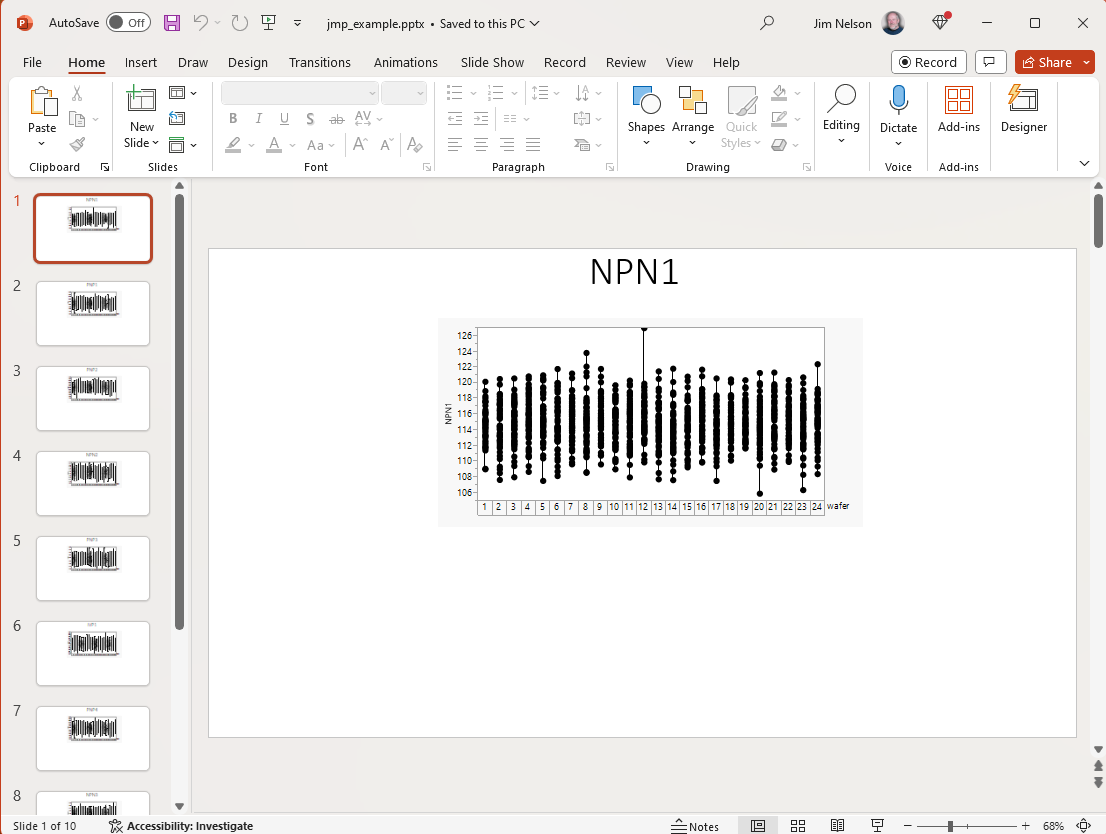This screenshot has height=834, width=1106.
Task: Open the Add-ins icon
Action: pos(958,110)
